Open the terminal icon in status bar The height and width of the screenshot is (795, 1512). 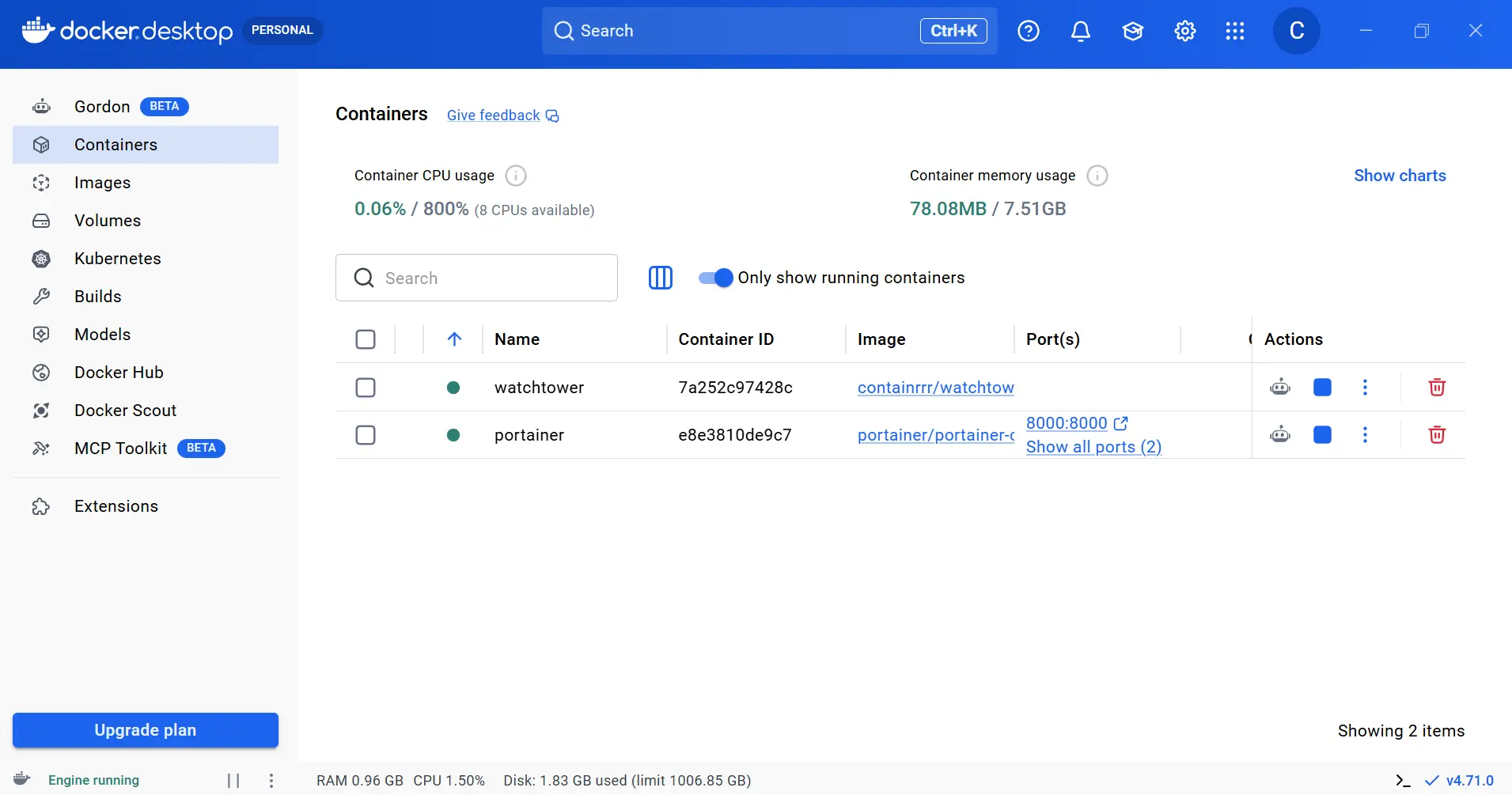(1403, 781)
